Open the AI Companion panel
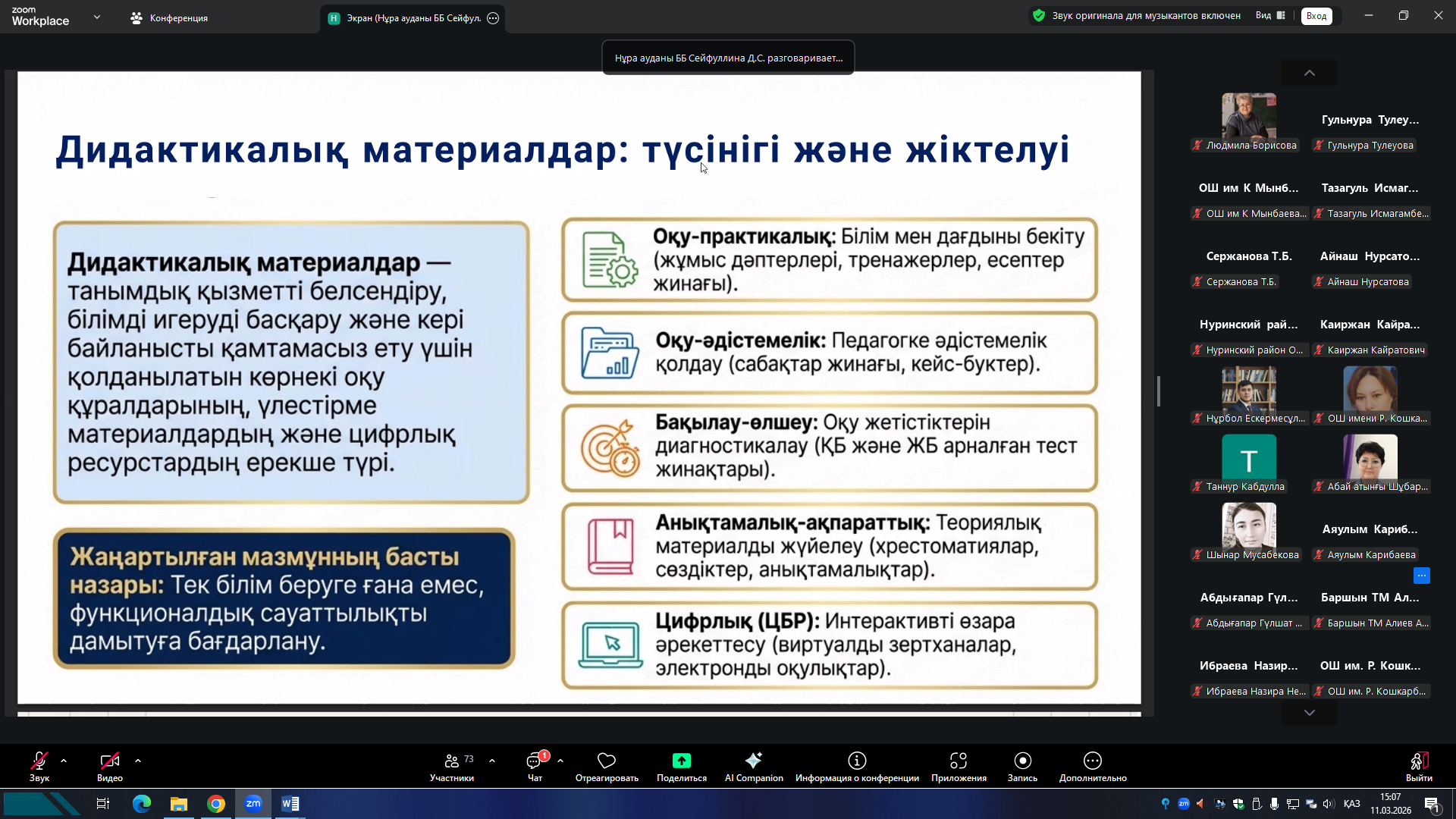This screenshot has width=1456, height=819. coord(753,766)
